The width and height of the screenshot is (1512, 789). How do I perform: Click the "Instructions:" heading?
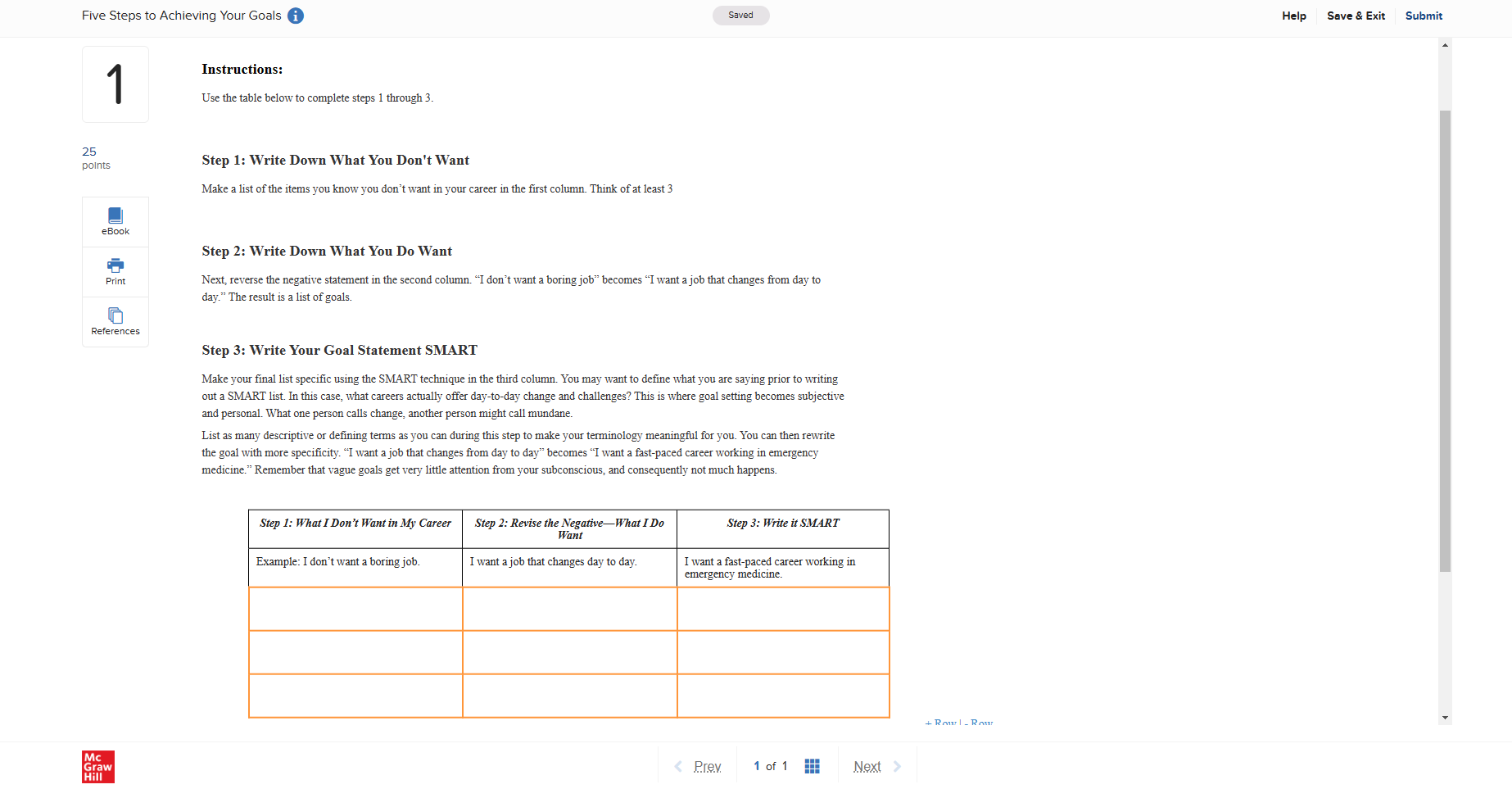coord(242,70)
